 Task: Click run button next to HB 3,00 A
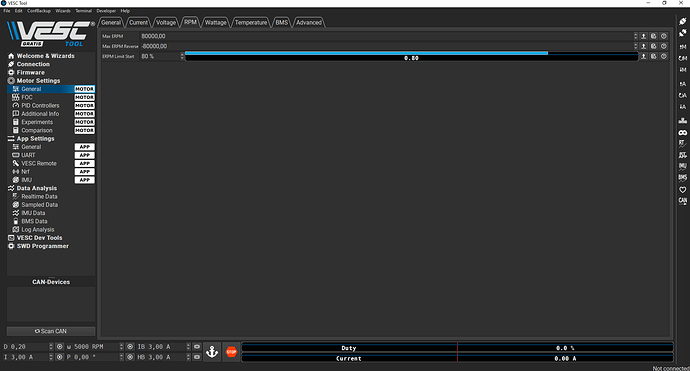[x=197, y=357]
